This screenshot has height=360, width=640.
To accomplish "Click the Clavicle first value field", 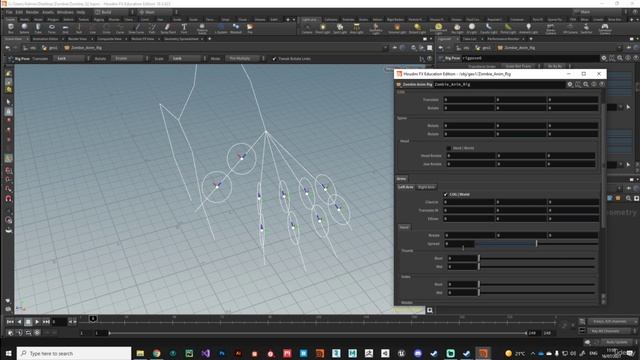I will point(469,202).
